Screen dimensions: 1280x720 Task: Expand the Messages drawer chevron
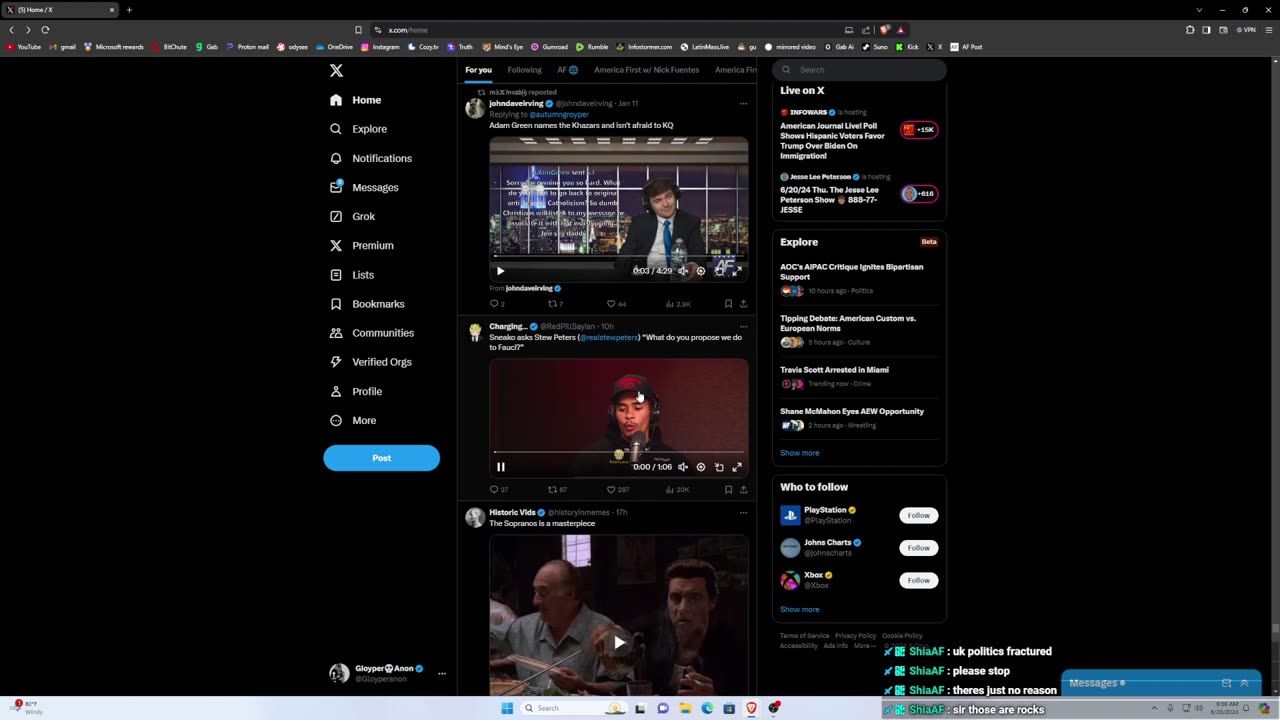(x=1244, y=683)
